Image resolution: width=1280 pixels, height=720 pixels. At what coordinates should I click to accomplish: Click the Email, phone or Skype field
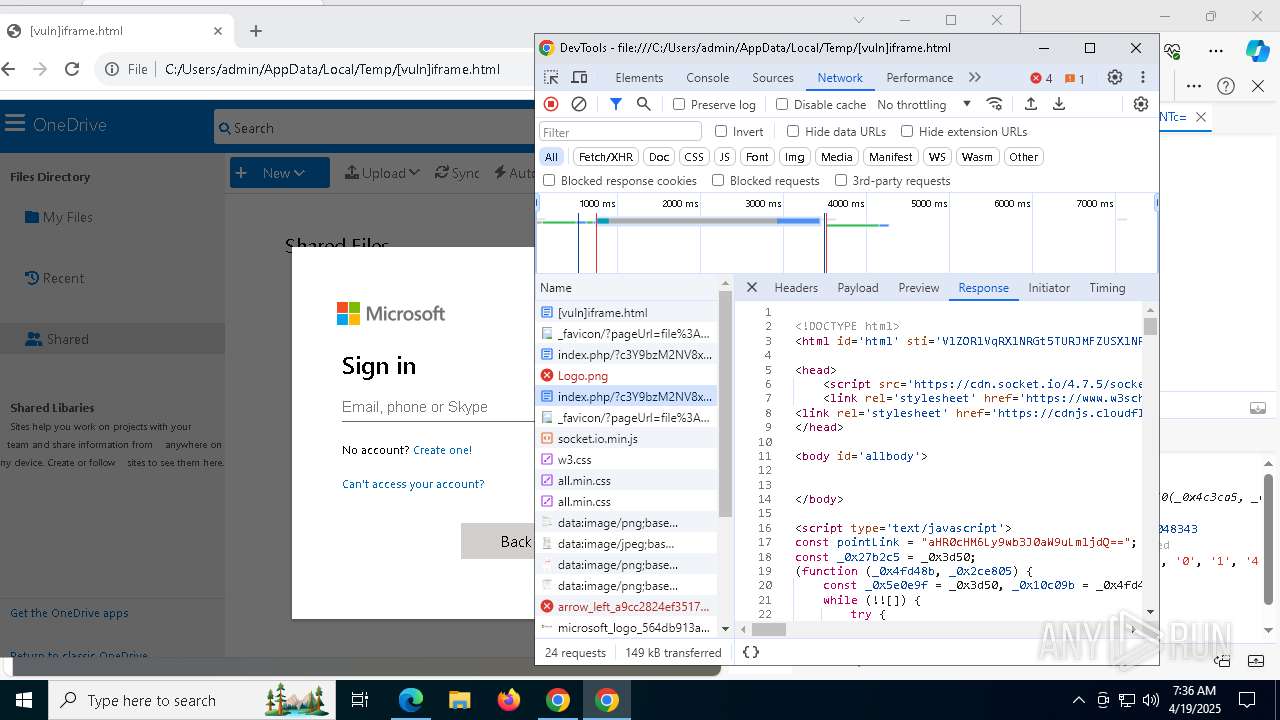coord(438,407)
